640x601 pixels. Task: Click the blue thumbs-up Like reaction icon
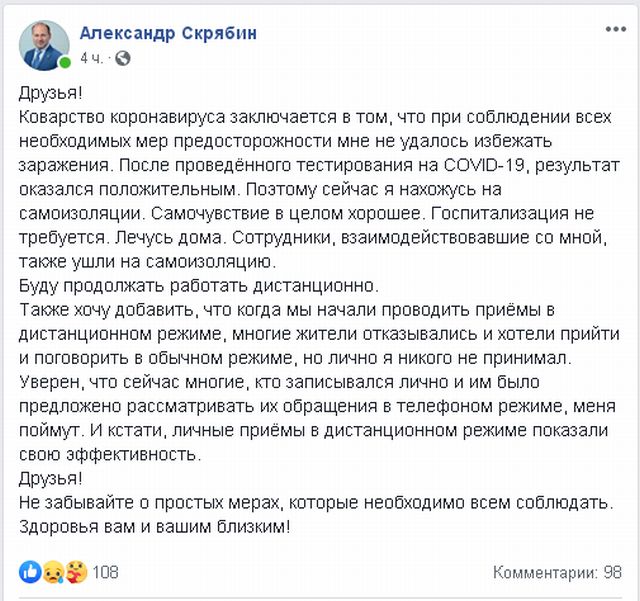click(29, 572)
